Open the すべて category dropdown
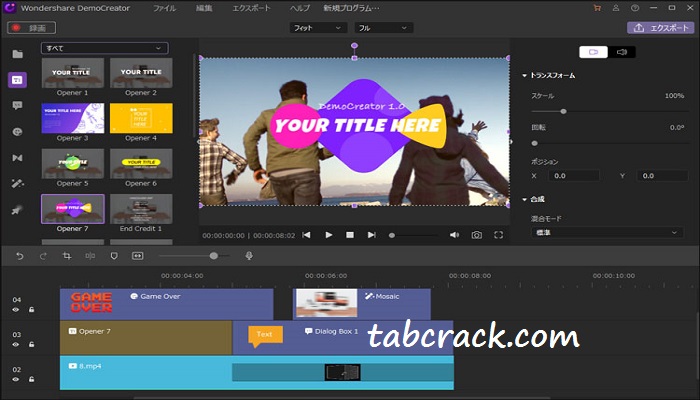700x400 pixels. click(x=104, y=48)
